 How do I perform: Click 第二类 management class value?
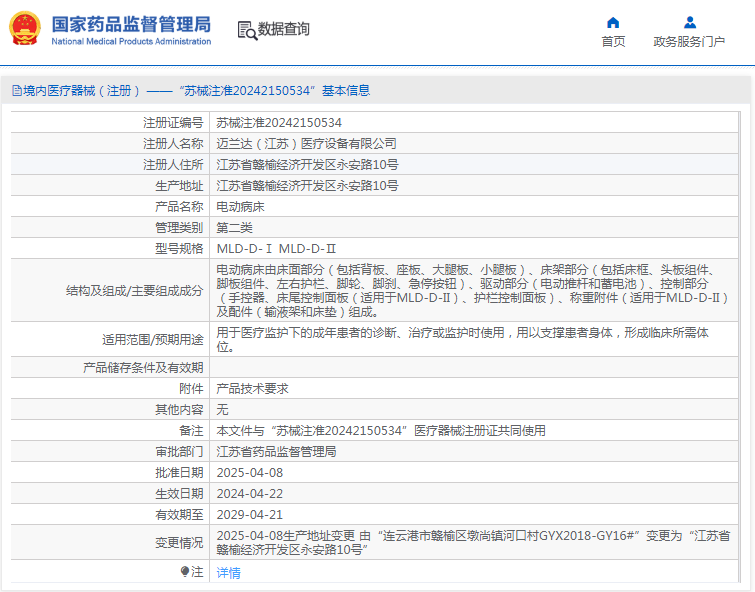pyautogui.click(x=234, y=227)
